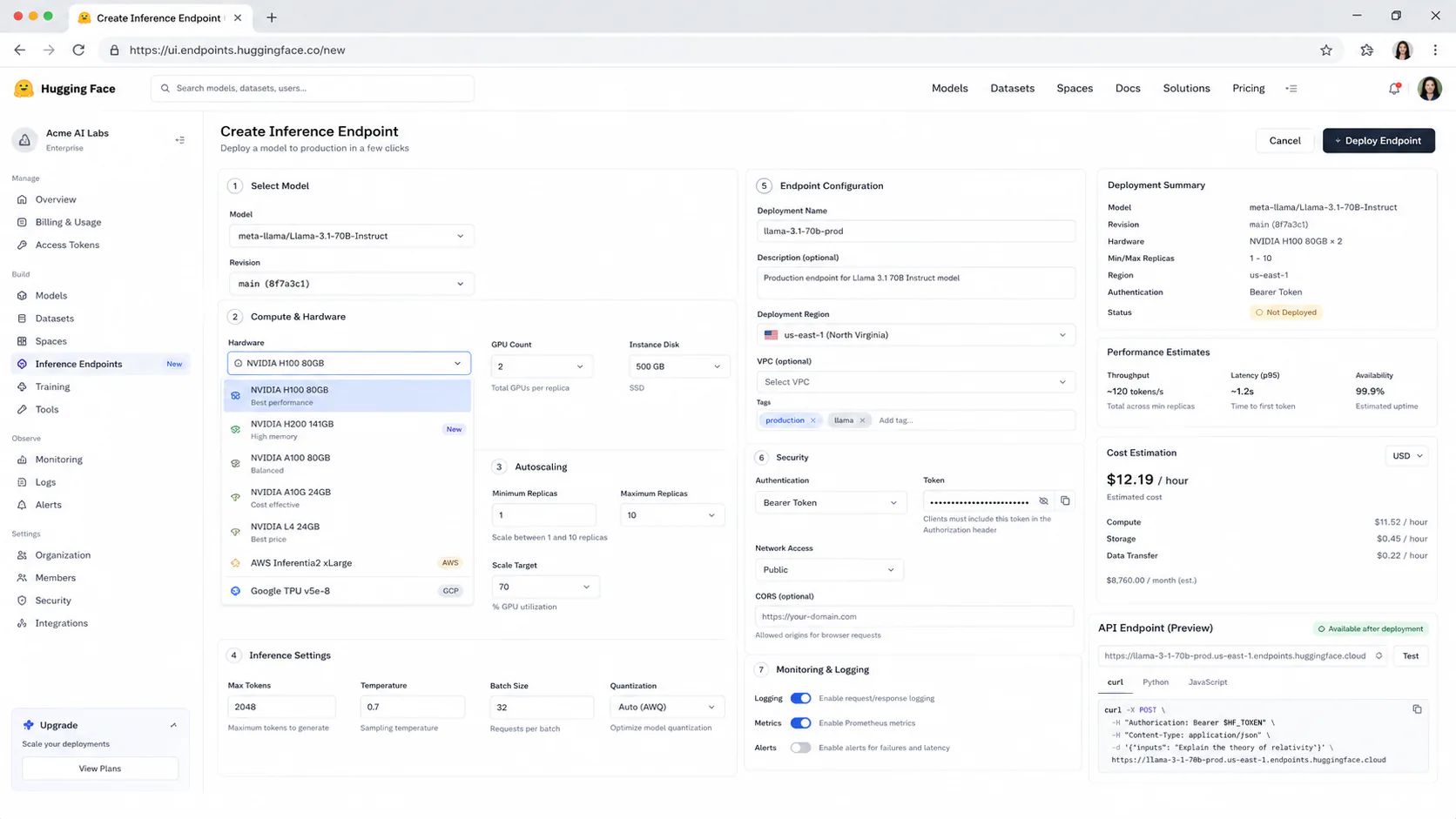Switch to the Python code tab
Screen dimensions: 1456x819
click(x=1156, y=682)
